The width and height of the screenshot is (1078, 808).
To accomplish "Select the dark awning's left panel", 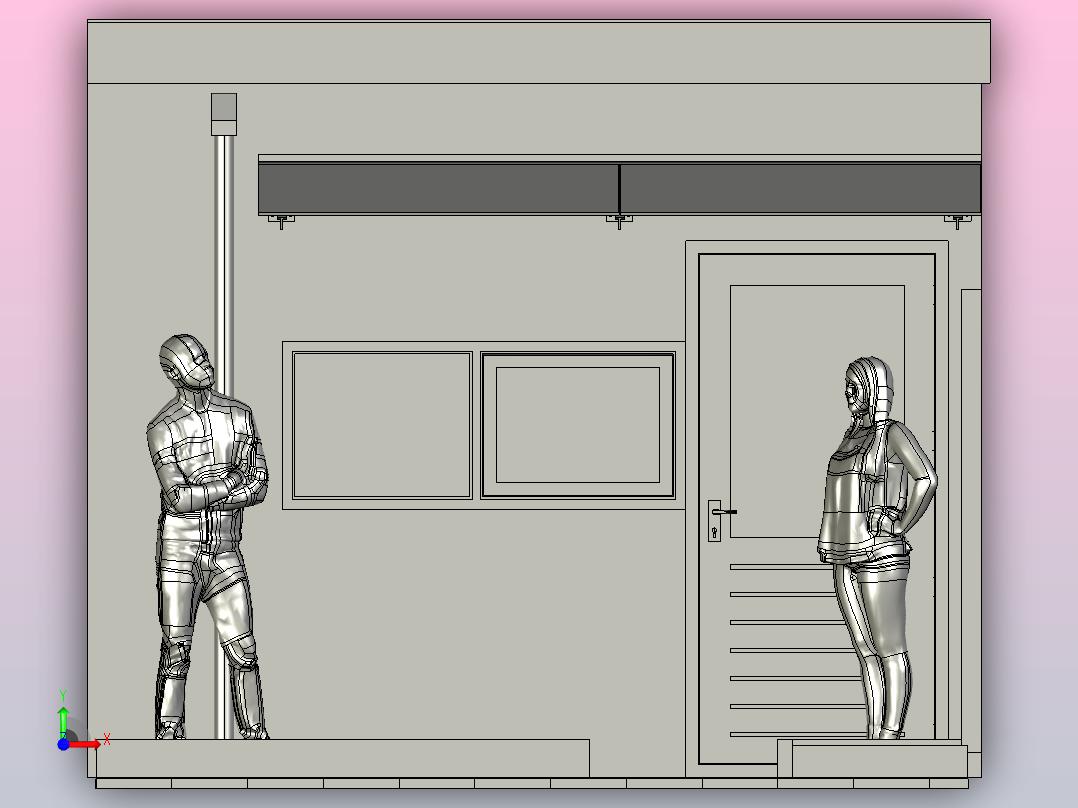I will pyautogui.click(x=439, y=188).
